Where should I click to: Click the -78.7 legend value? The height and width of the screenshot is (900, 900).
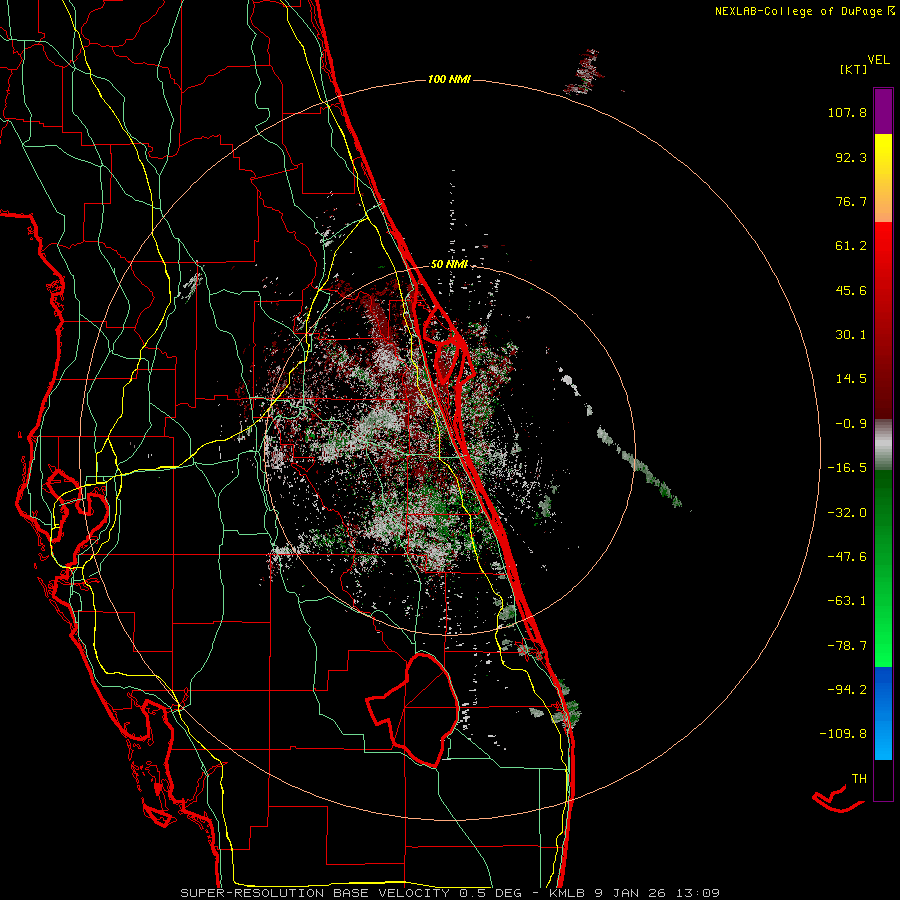(x=847, y=646)
